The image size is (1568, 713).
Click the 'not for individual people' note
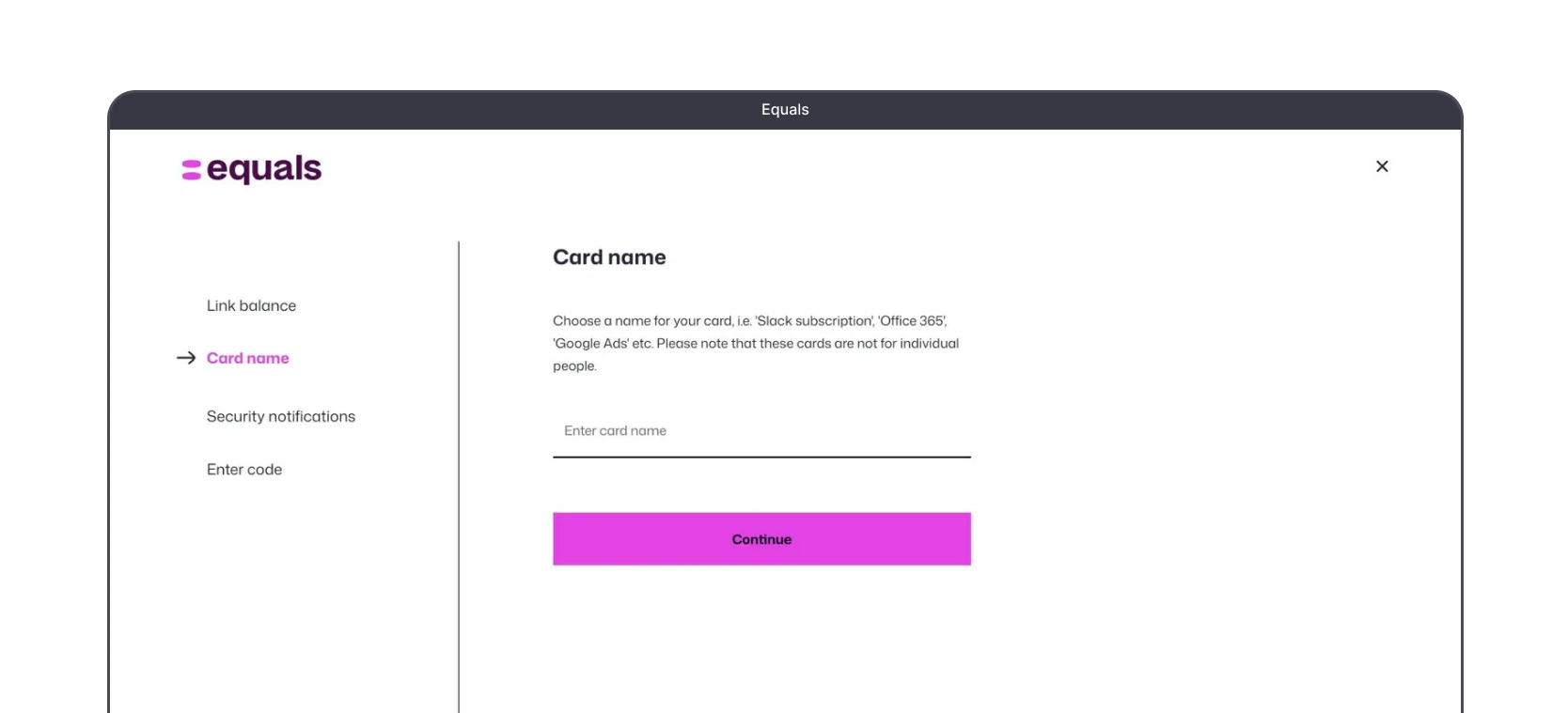[x=756, y=355]
